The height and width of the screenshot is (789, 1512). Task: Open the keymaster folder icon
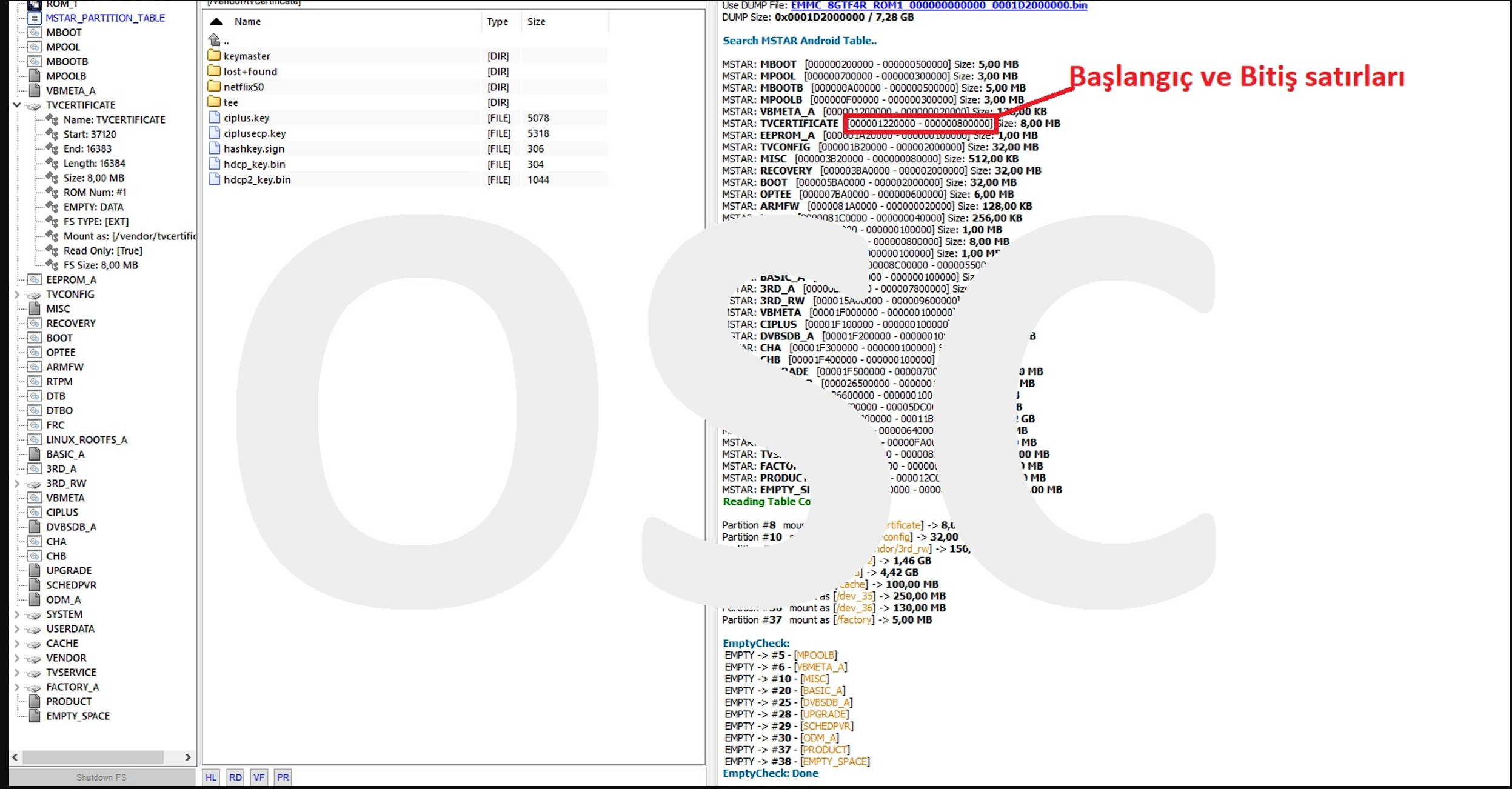click(214, 56)
